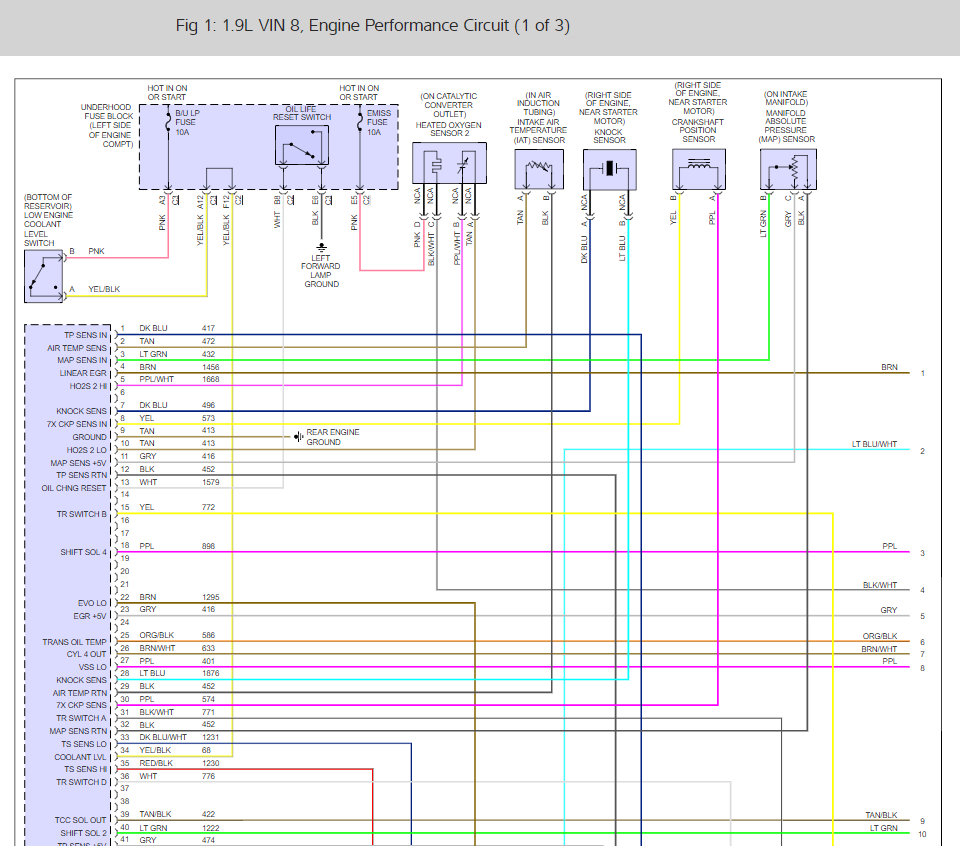Click the TCC SOL OUT pin label
Screen dimensions: 960x859
[x=80, y=820]
